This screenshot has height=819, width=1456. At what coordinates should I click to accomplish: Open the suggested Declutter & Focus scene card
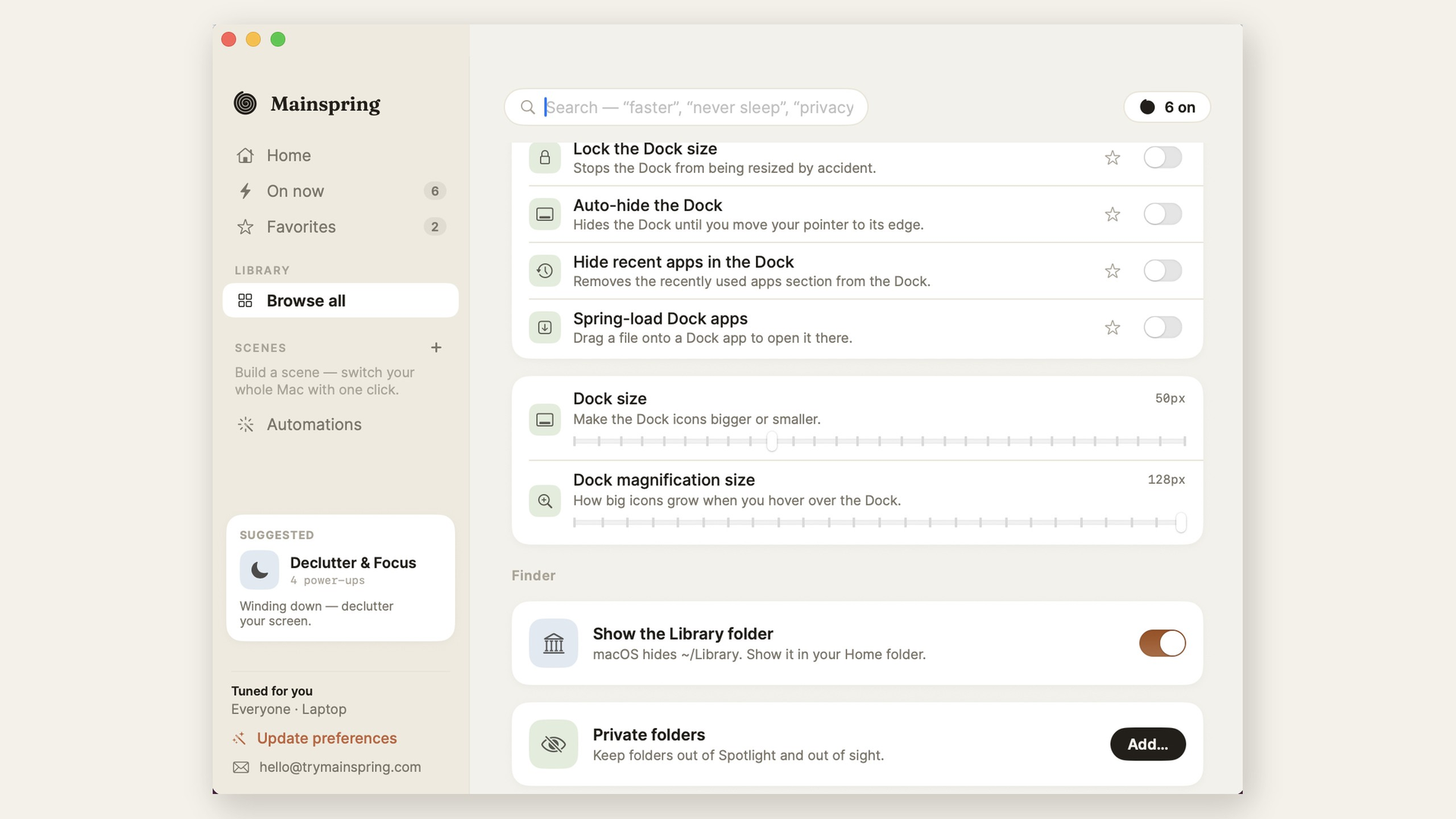340,579
